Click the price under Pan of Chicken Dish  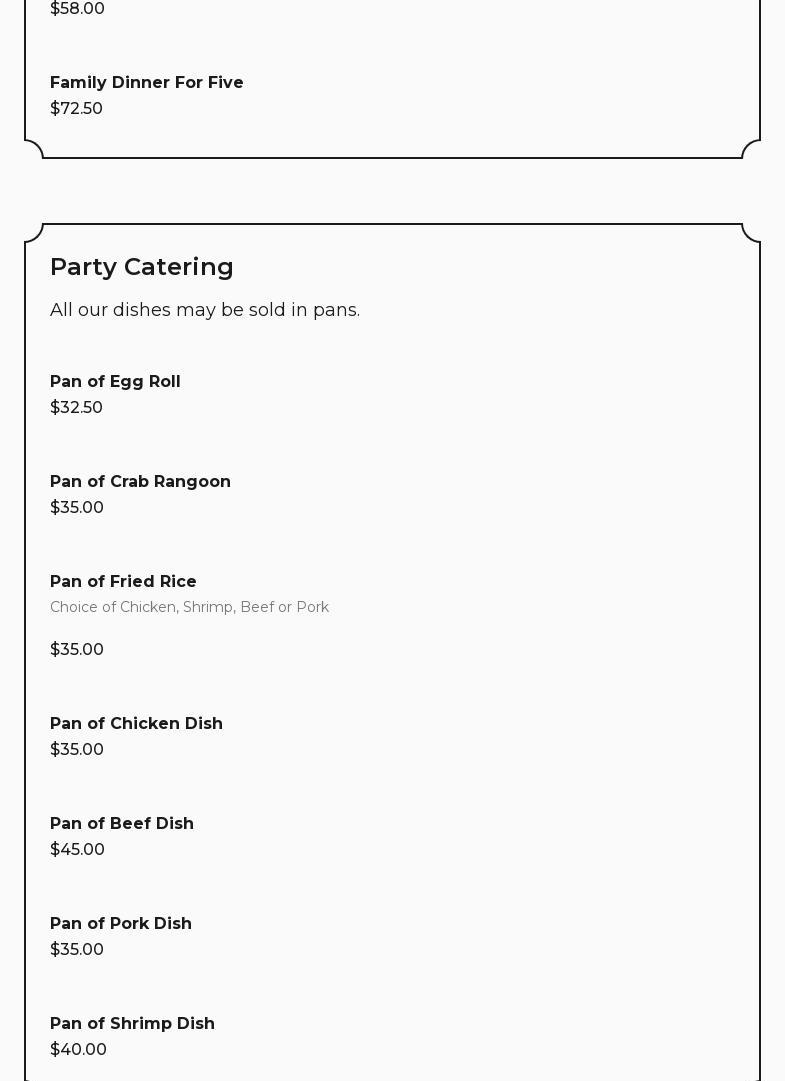[x=77, y=749]
